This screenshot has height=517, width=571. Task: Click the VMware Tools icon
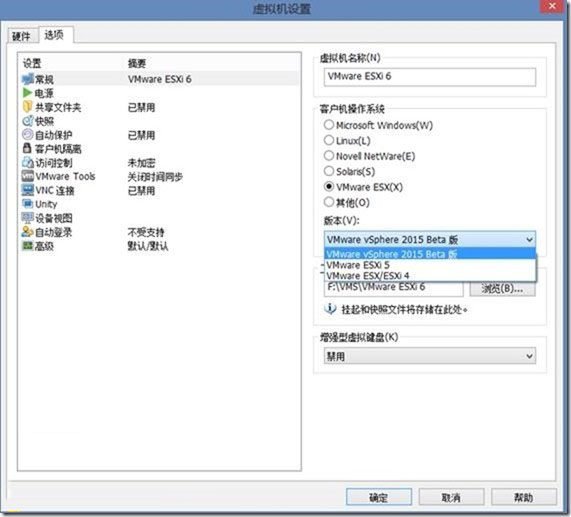point(28,176)
